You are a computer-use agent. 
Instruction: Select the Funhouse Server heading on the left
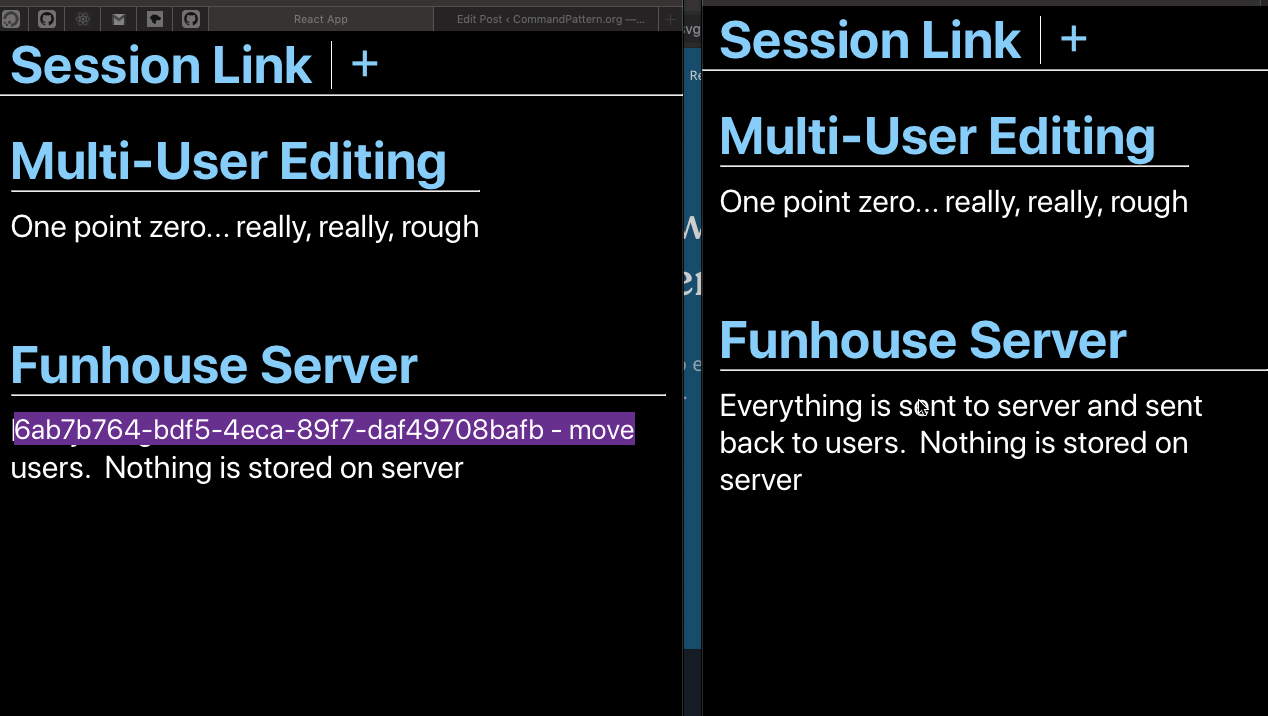[213, 365]
